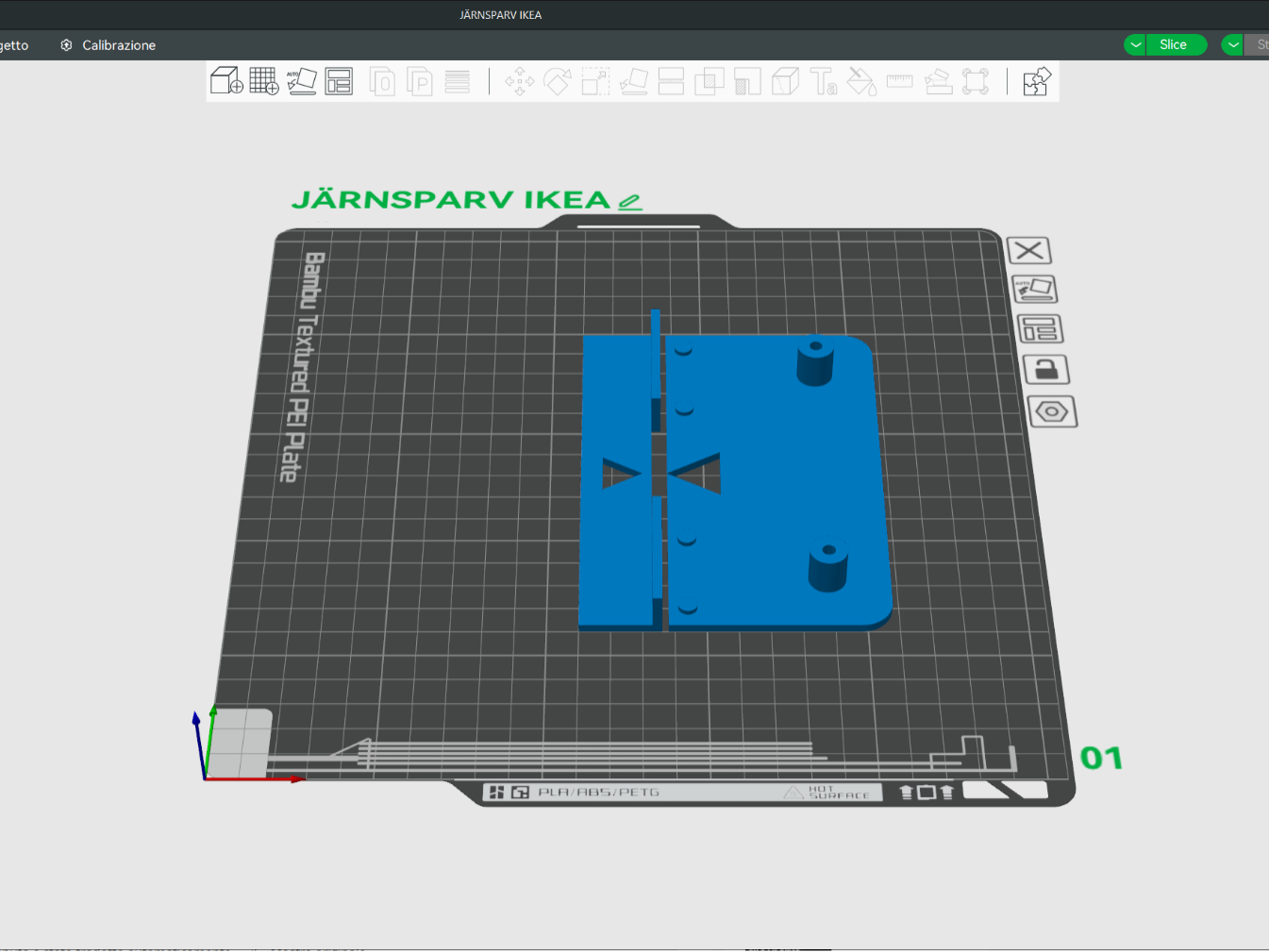Image resolution: width=1269 pixels, height=952 pixels.
Task: Click Auto orient in the top toolbar
Action: [x=302, y=81]
